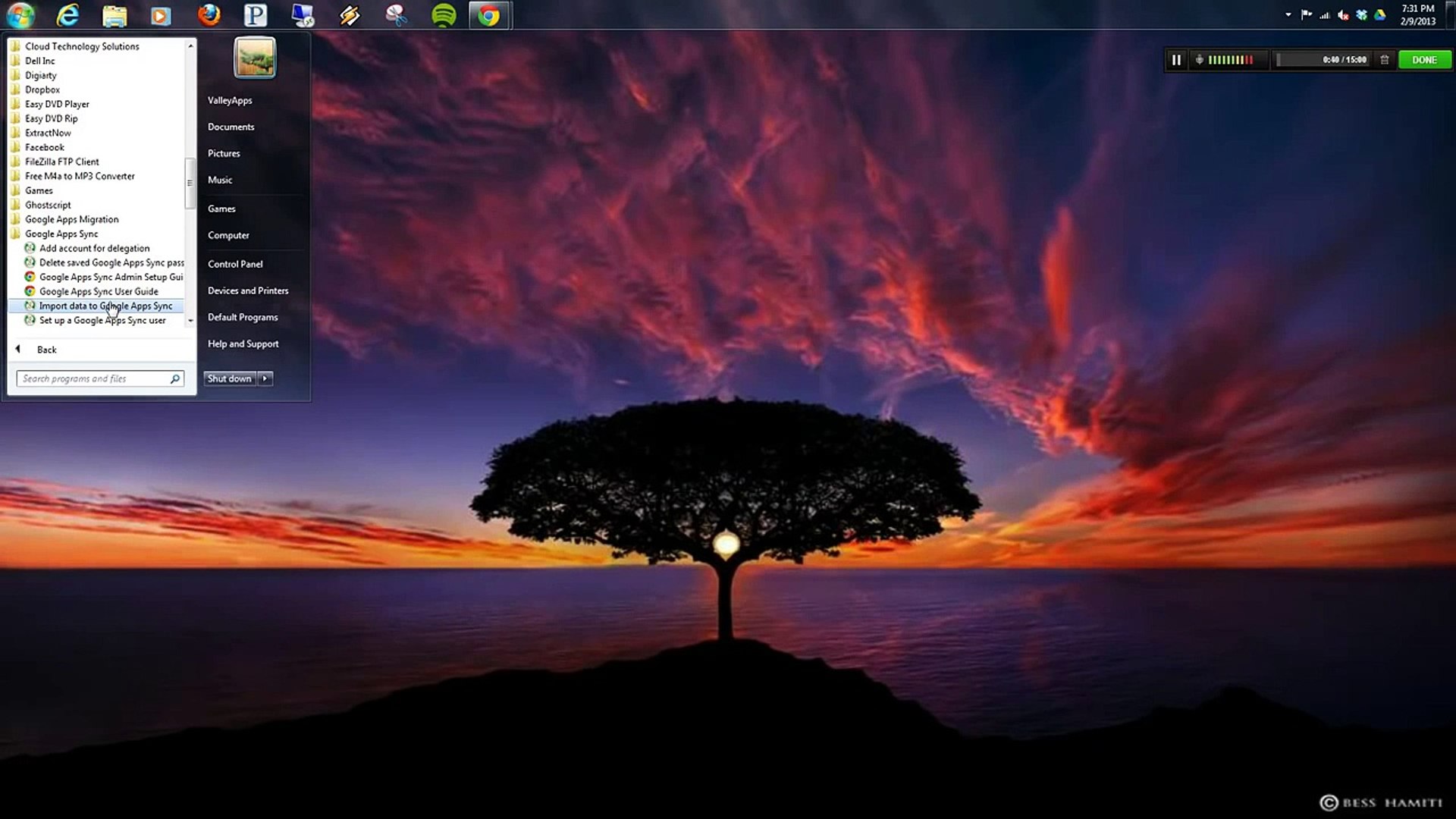This screenshot has height=819, width=1456.
Task: Click the green DONE button
Action: coord(1424,60)
